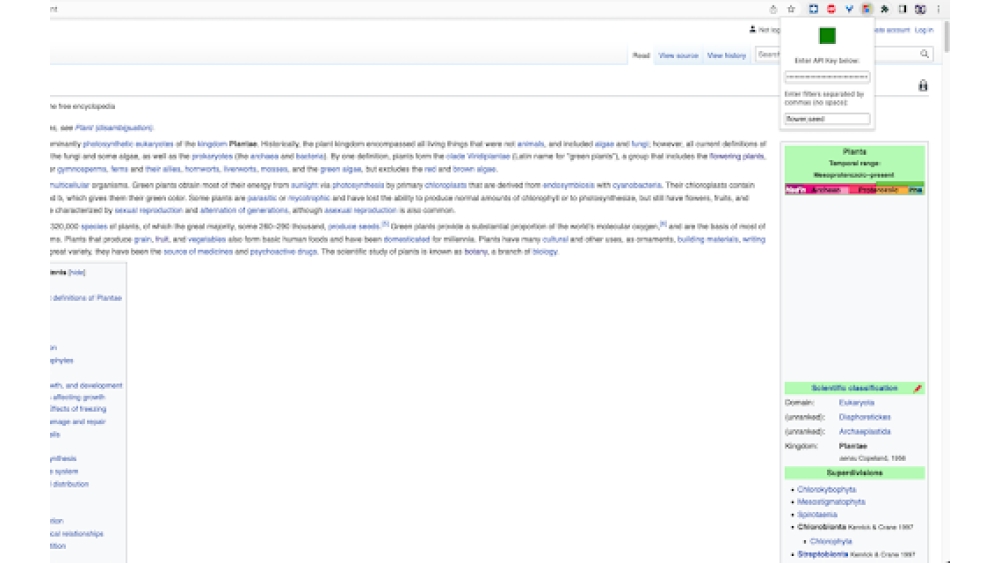Image resolution: width=1000 pixels, height=563 pixels.
Task: Open the Chlorokybophyta superdivision link
Action: coord(827,490)
